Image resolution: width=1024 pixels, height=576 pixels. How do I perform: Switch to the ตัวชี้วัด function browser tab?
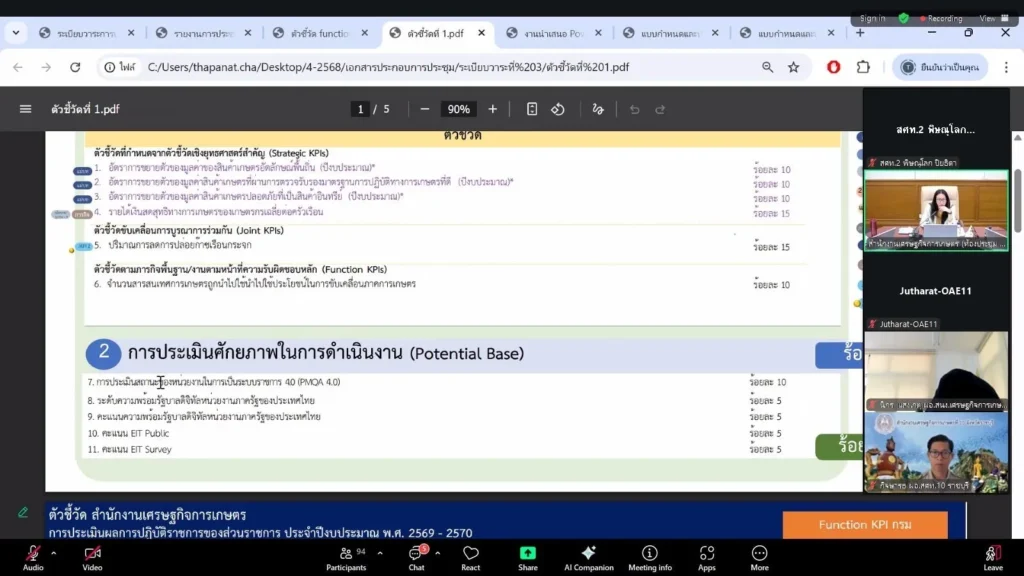pos(320,33)
